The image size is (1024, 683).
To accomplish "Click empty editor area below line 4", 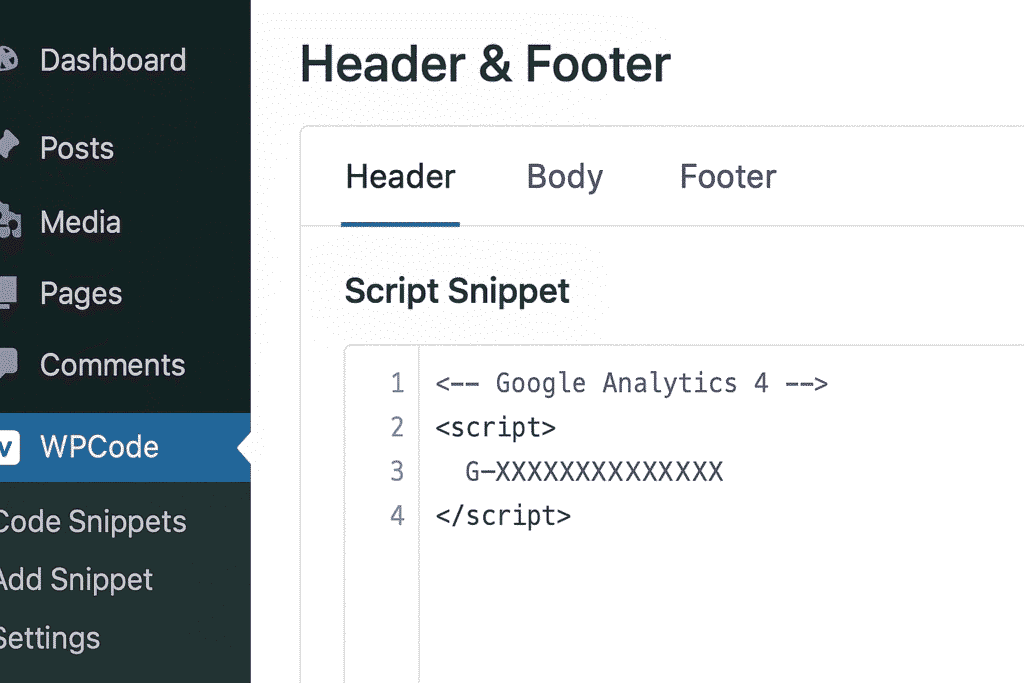I will point(700,610).
